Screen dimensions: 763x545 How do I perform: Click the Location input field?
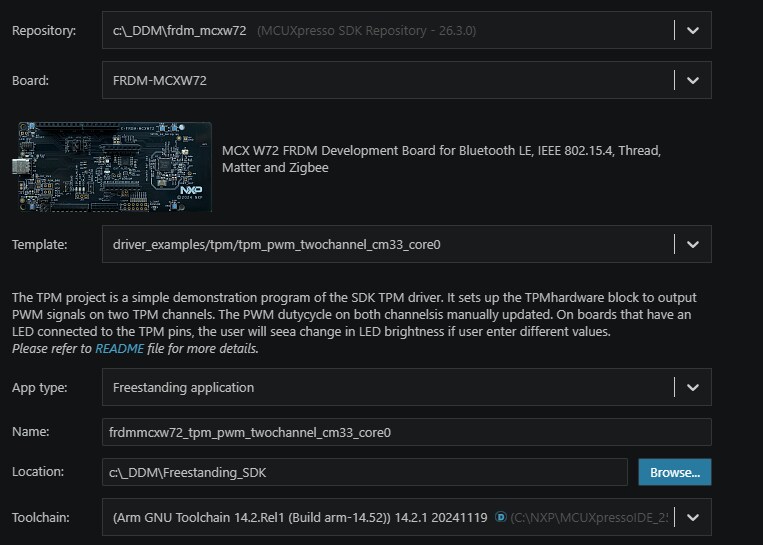click(x=365, y=472)
